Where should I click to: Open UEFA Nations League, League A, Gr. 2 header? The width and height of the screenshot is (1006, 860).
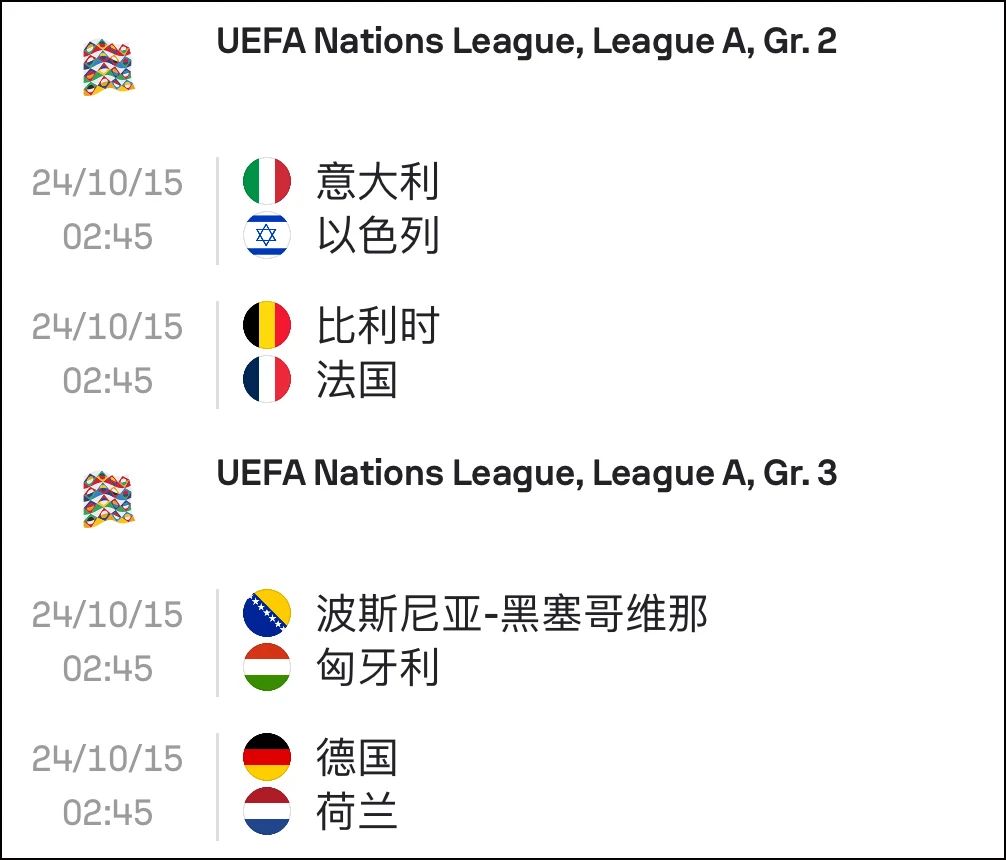coord(527,41)
